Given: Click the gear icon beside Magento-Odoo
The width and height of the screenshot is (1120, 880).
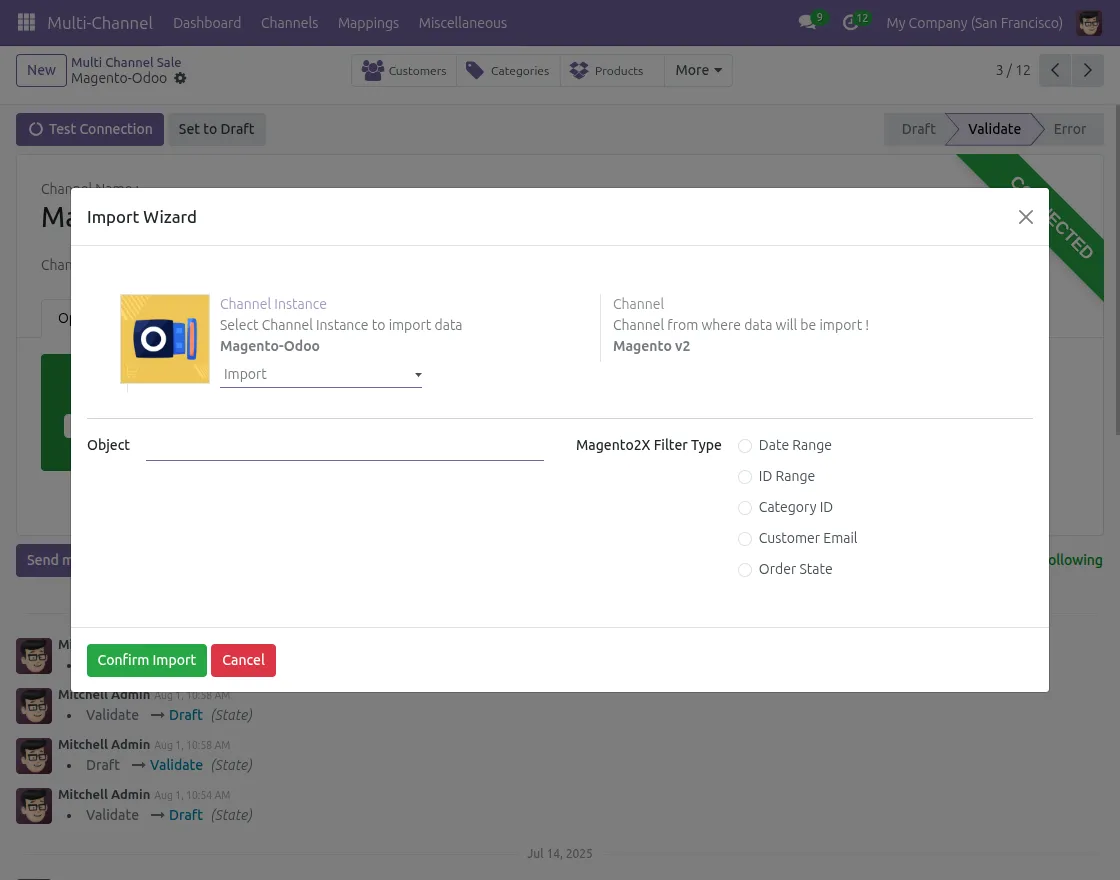Looking at the screenshot, I should tap(180, 78).
